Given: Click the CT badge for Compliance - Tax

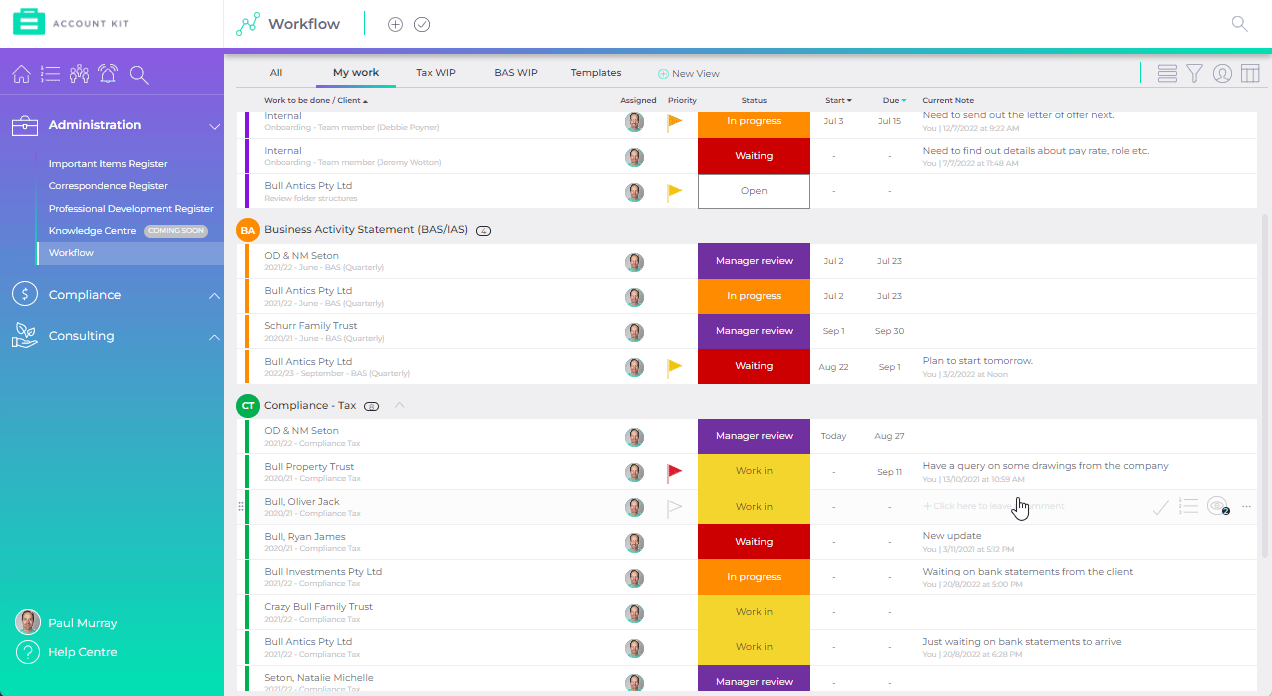Looking at the screenshot, I should [x=248, y=405].
